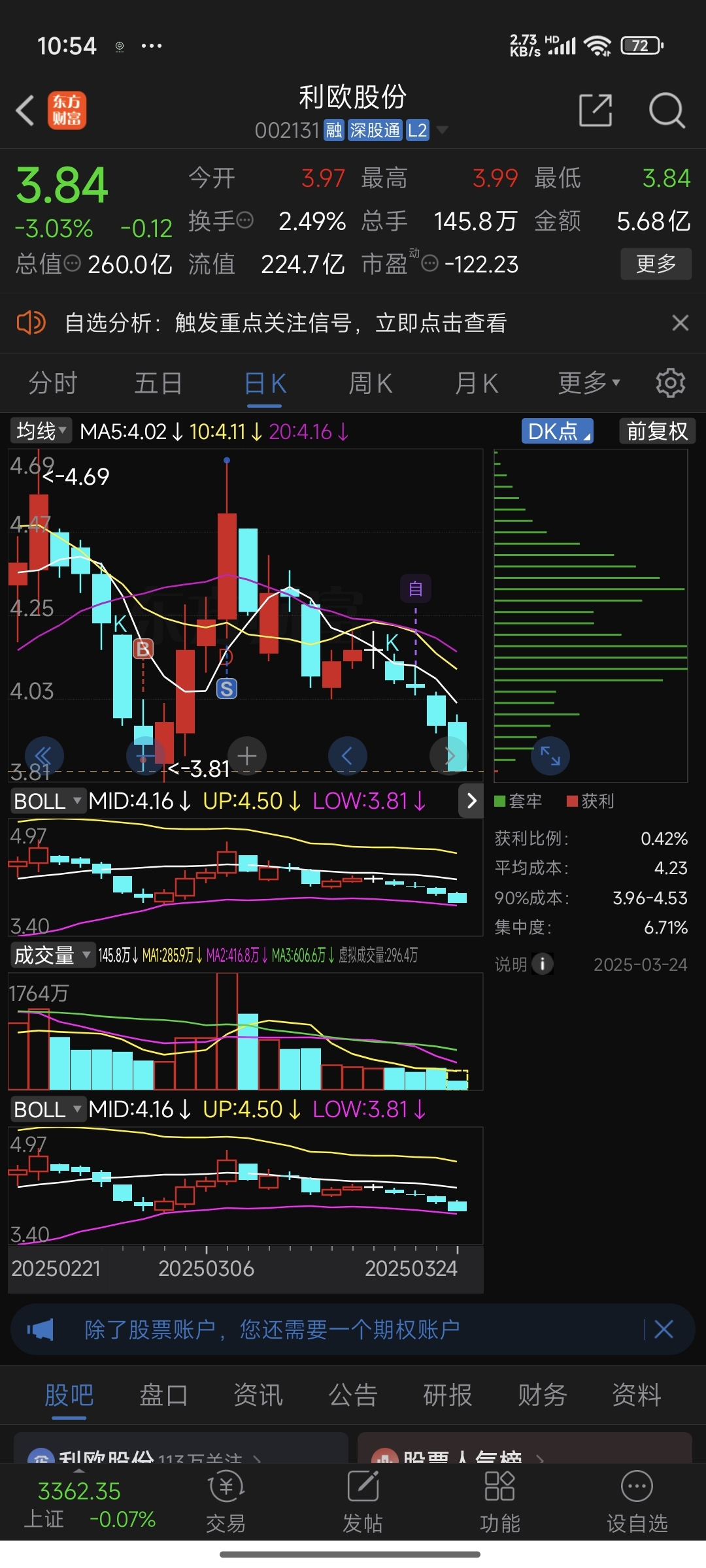Expand stock code dropdown arrow next to L2
This screenshot has height=1568, width=706.
click(443, 130)
